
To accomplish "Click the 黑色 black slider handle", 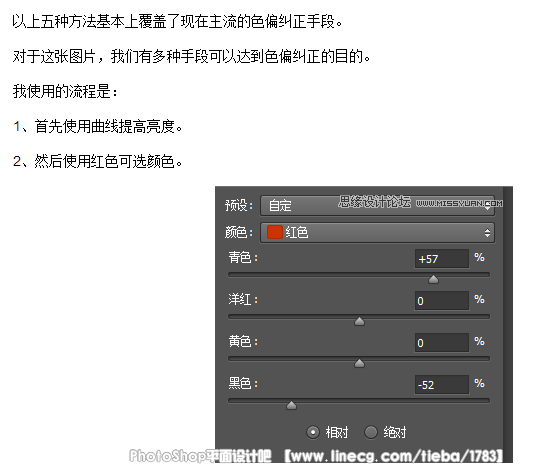I will pos(291,405).
